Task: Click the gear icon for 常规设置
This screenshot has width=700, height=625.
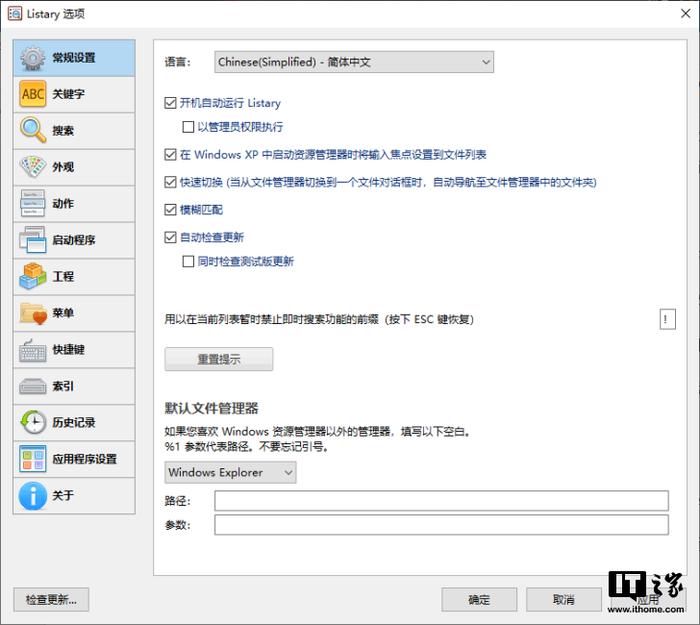Action: 33,58
